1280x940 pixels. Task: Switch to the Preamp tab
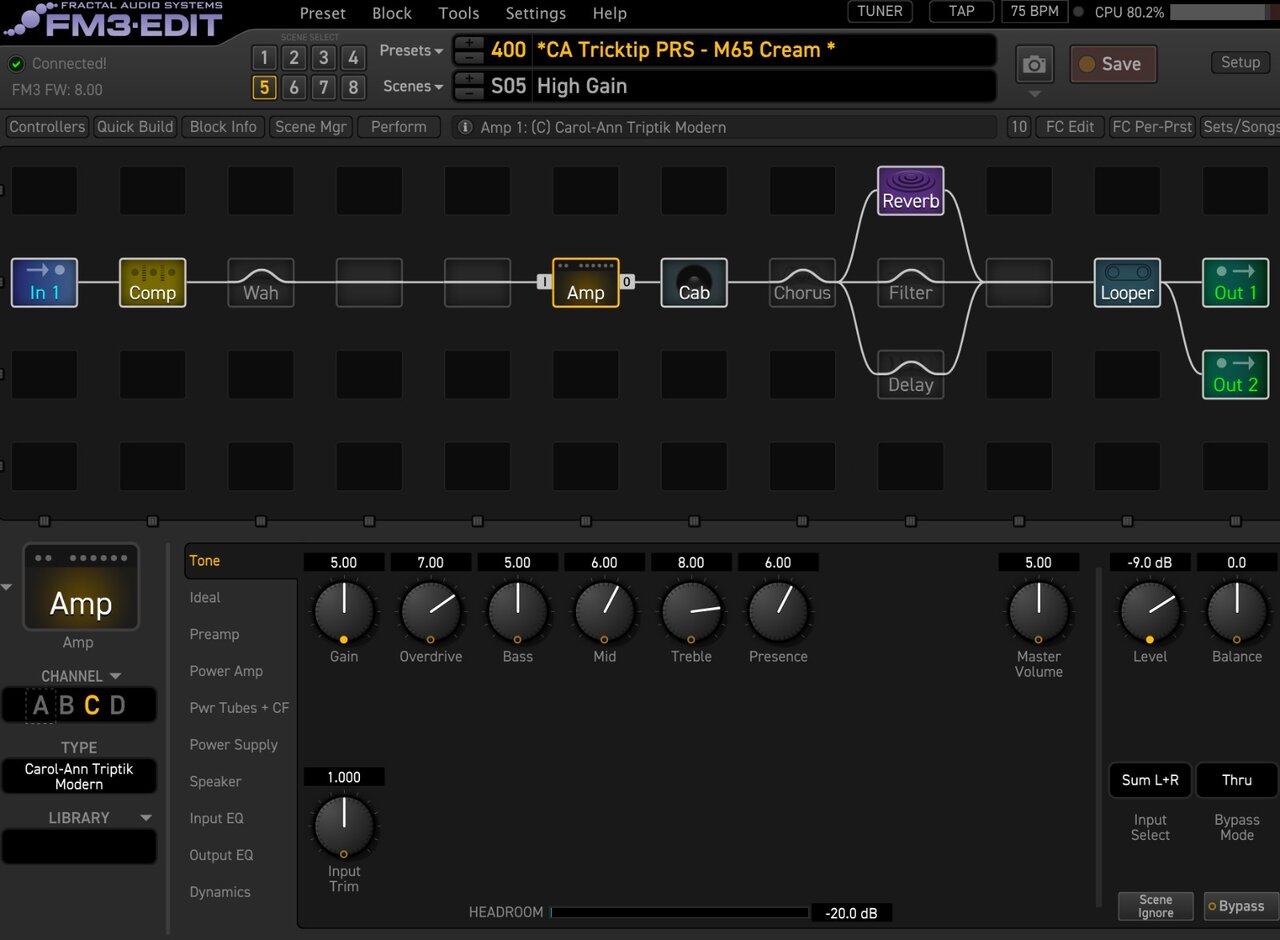click(x=214, y=634)
